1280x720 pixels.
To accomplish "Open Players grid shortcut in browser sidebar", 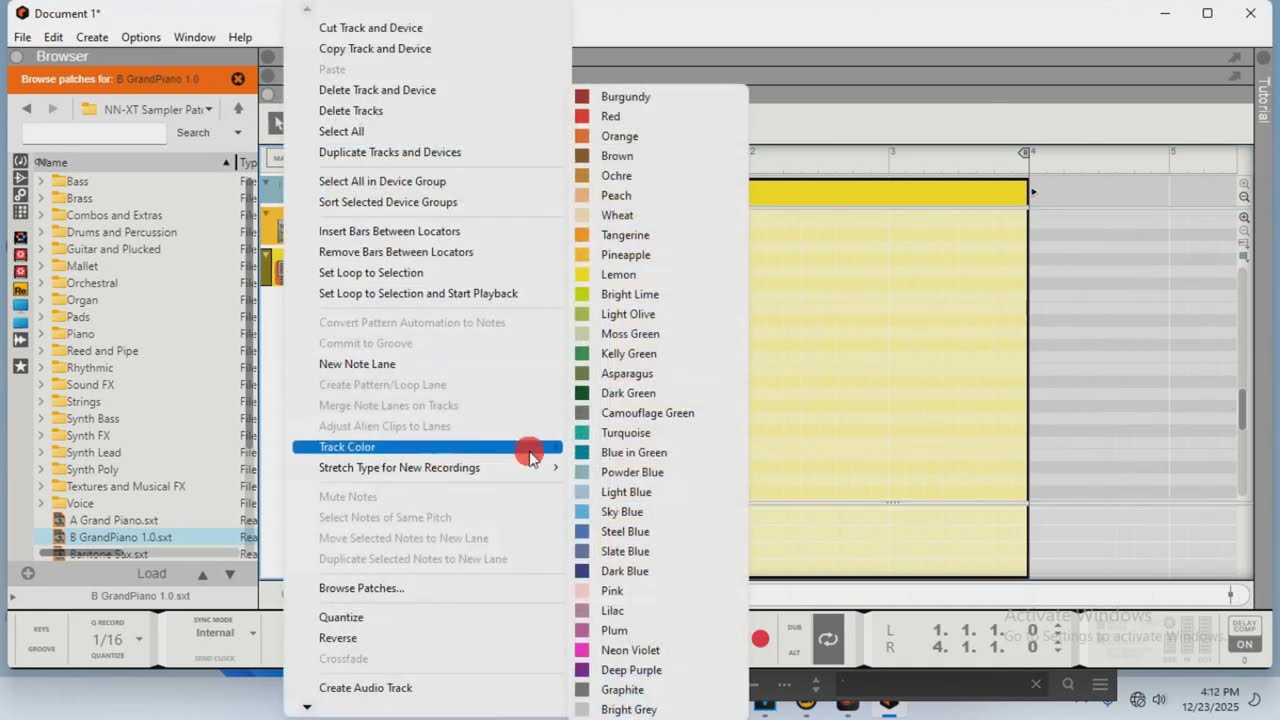I will [20, 212].
